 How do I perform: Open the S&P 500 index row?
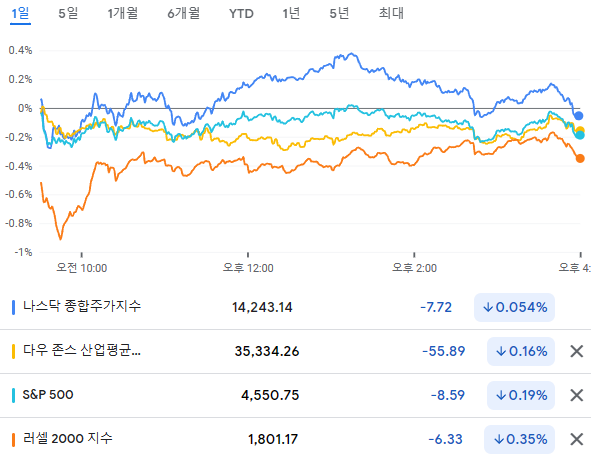[296, 395]
